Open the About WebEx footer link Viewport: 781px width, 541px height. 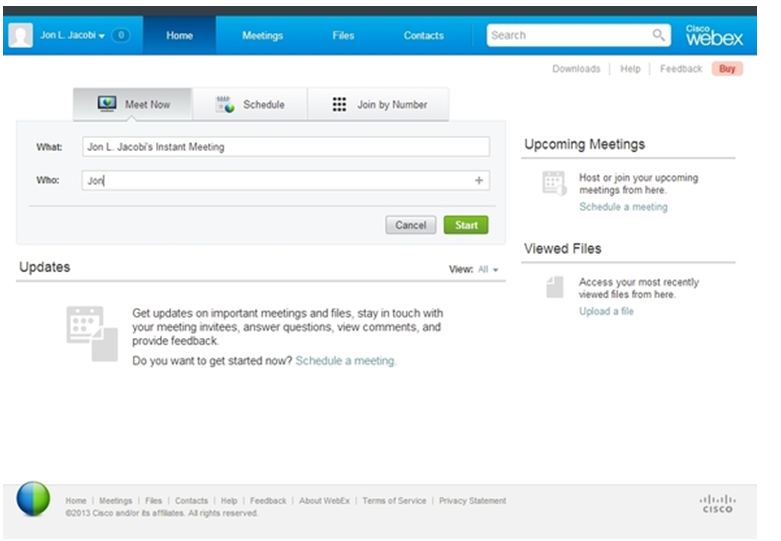(x=324, y=501)
